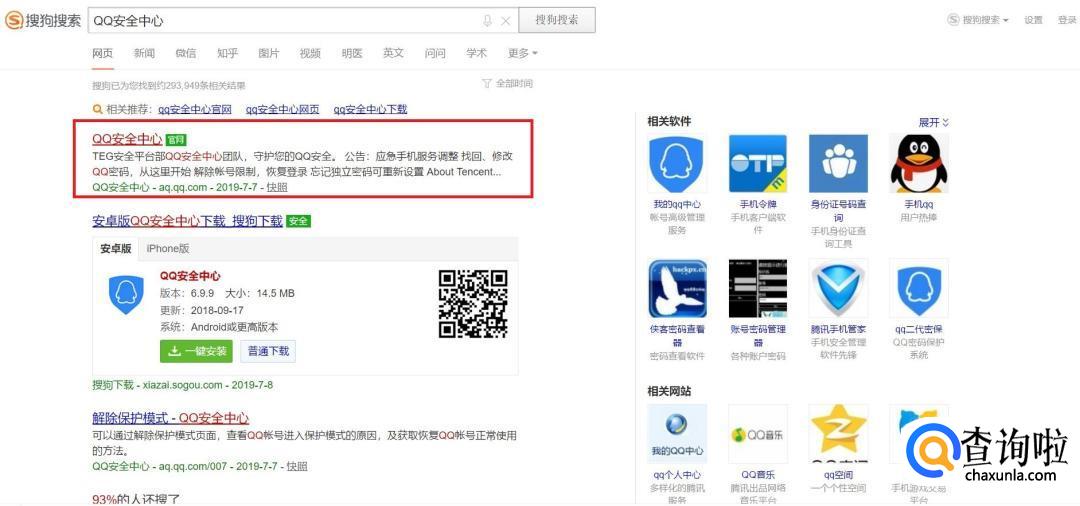The height and width of the screenshot is (506, 1080).
Task: Click the 手机qq penguin icon
Action: click(919, 164)
